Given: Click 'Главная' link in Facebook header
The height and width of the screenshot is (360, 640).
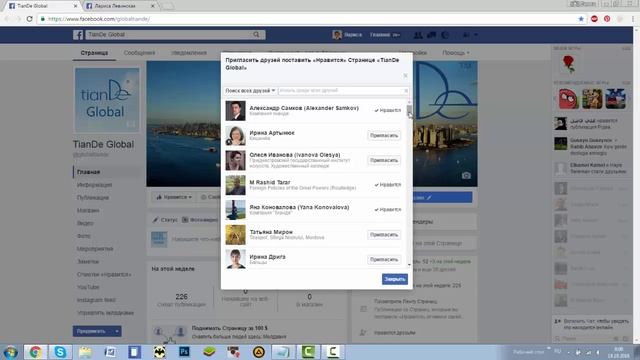Looking at the screenshot, I should [x=380, y=35].
